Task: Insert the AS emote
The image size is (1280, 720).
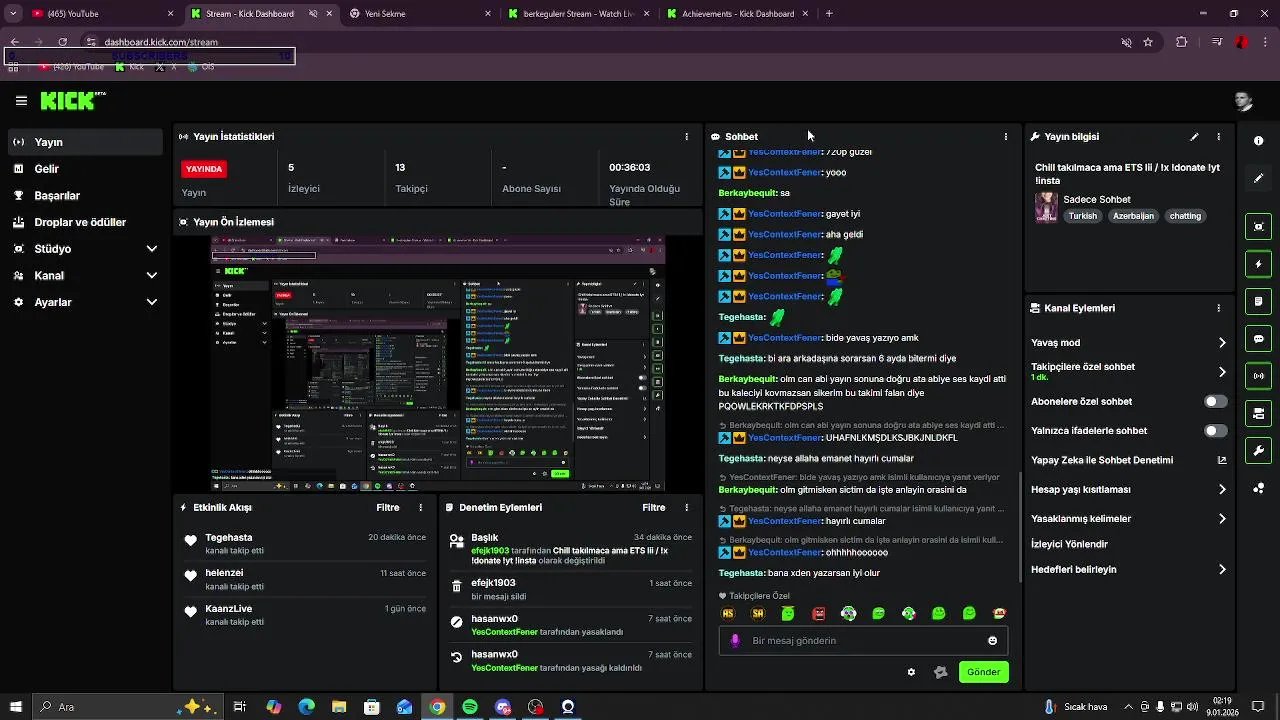Action: (728, 614)
